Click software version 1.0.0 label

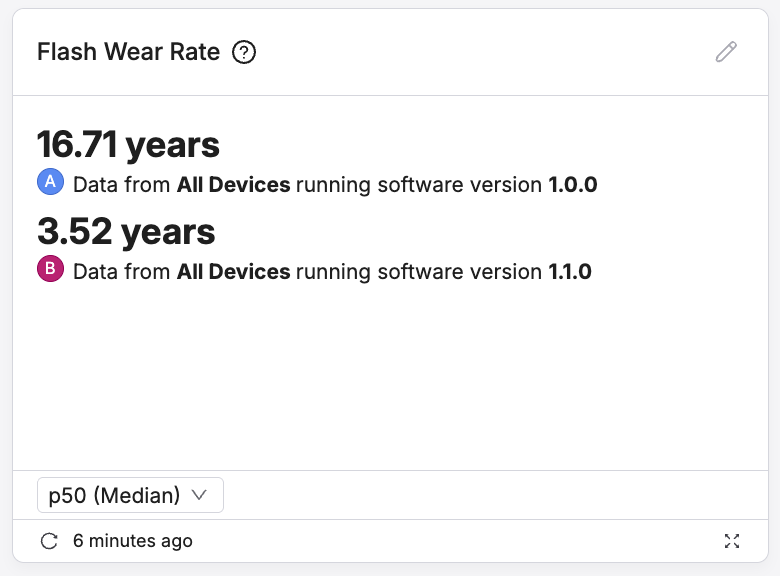pos(572,185)
